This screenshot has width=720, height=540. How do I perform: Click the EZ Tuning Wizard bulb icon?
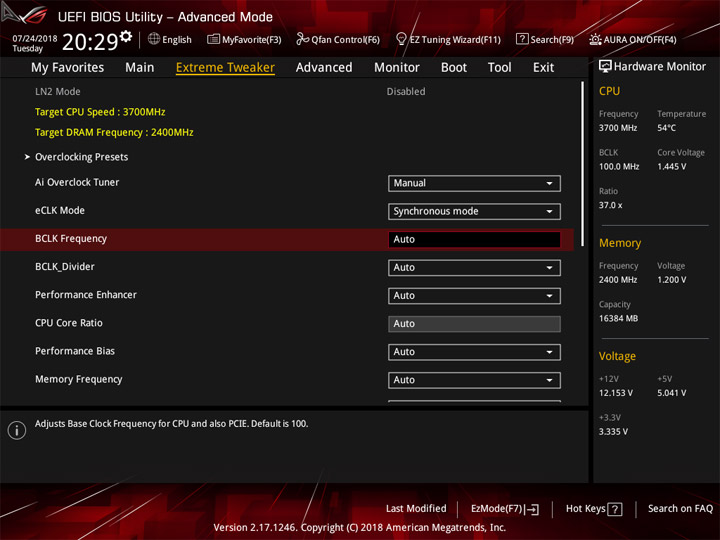coord(401,39)
